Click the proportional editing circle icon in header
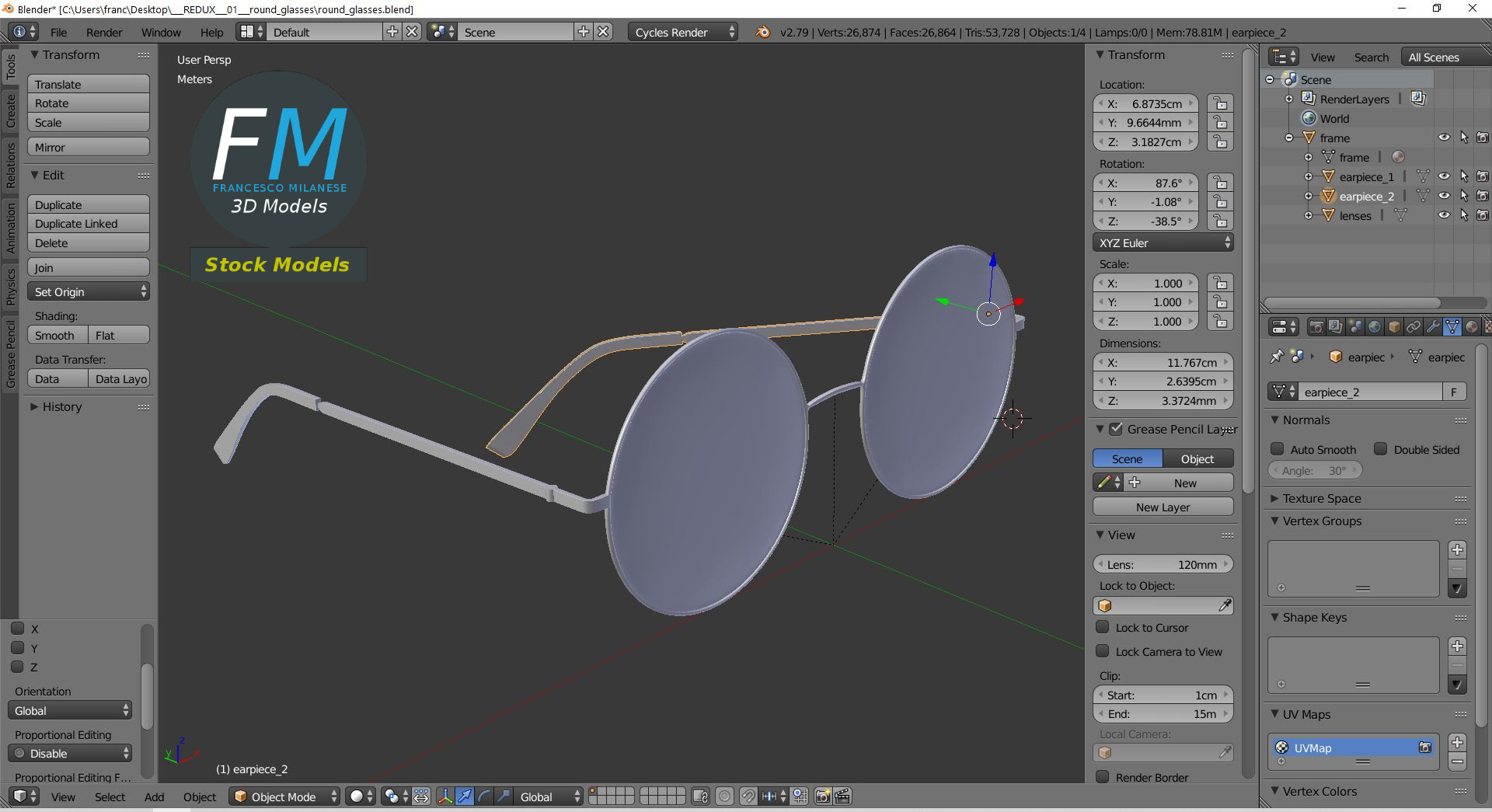 [724, 796]
